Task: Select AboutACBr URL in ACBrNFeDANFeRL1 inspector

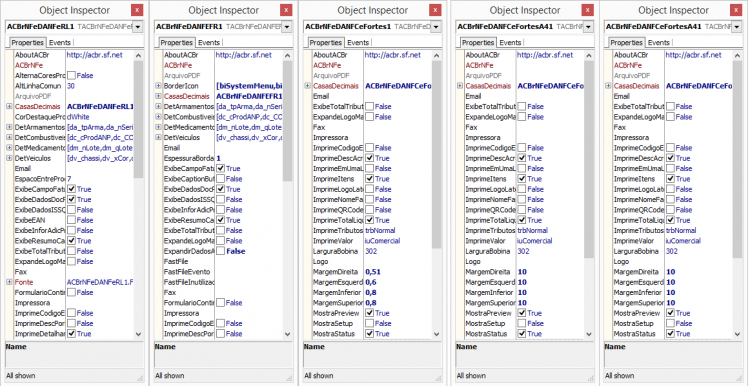Action: tap(95, 55)
